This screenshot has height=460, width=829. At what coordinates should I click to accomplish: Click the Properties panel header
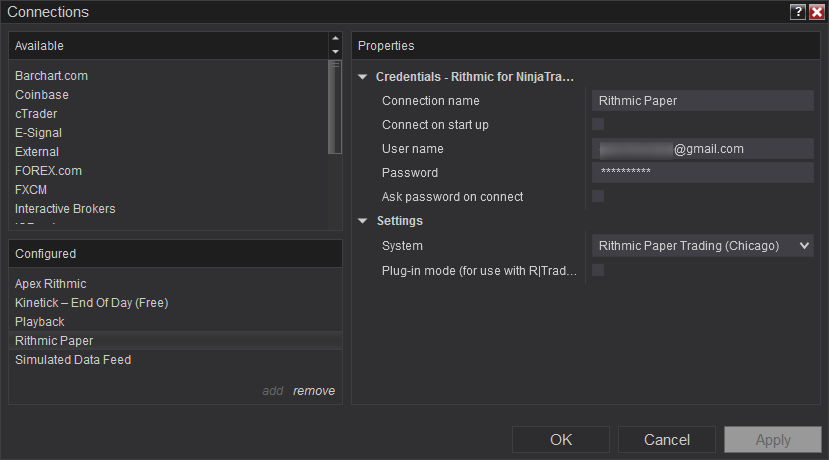pos(586,46)
